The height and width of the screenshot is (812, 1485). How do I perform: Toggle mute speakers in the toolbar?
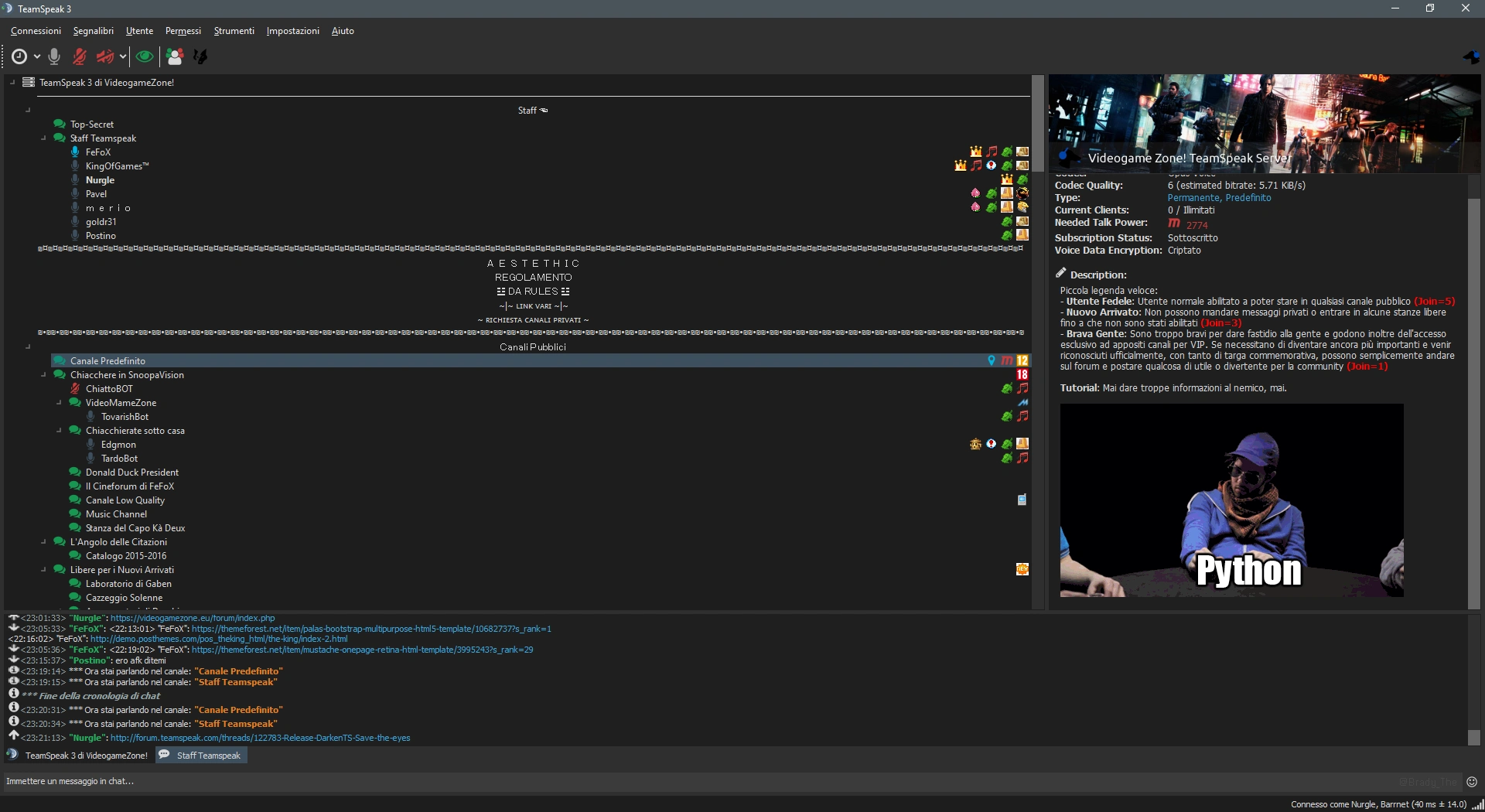point(104,56)
